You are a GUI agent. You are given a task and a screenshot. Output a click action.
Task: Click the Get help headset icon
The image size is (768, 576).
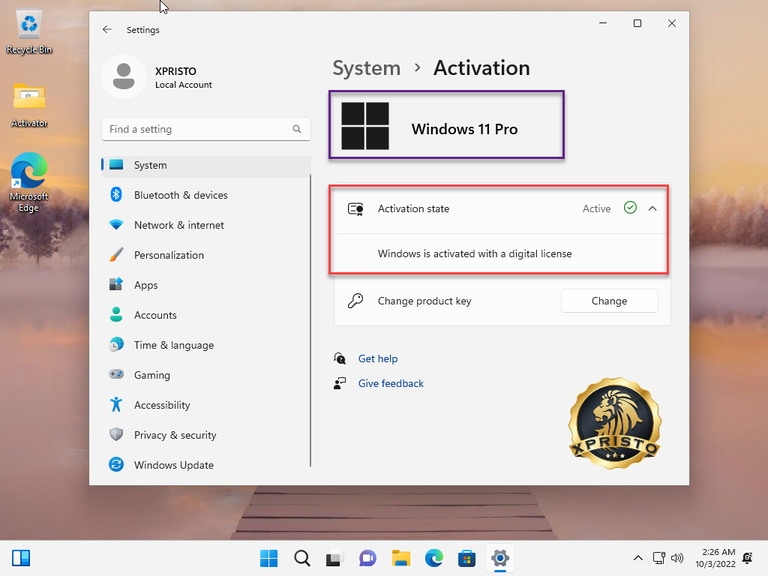click(339, 359)
